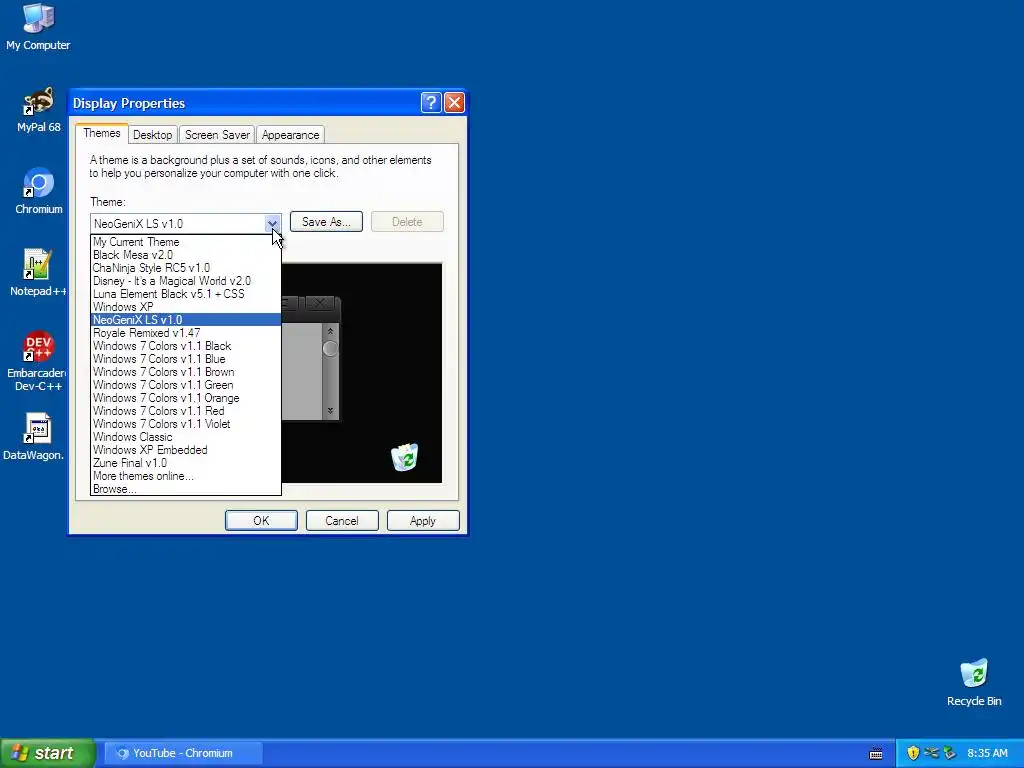Click the scroll up arrow in the preview window
1024x768 pixels.
click(330, 331)
